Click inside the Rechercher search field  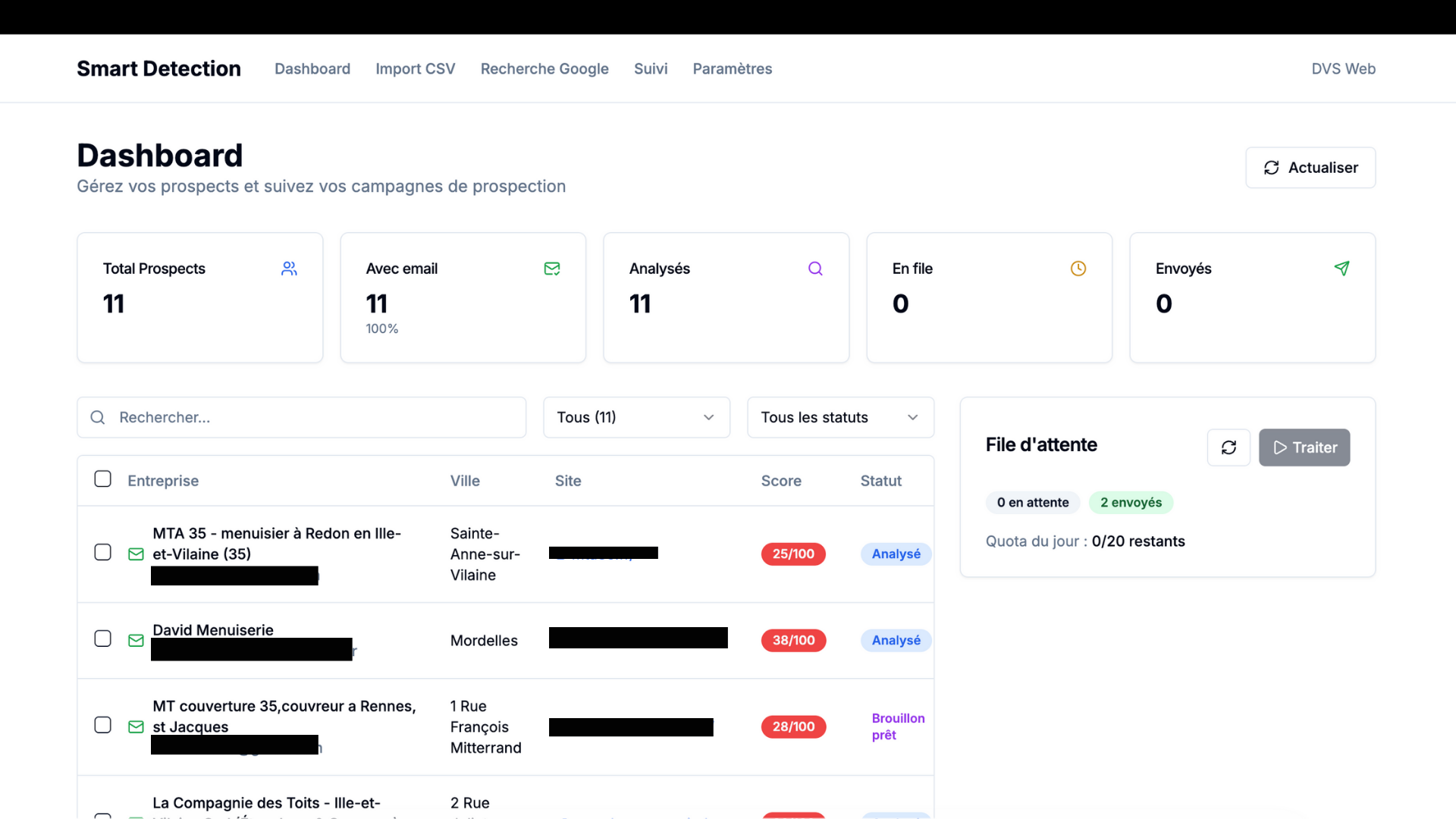[303, 417]
